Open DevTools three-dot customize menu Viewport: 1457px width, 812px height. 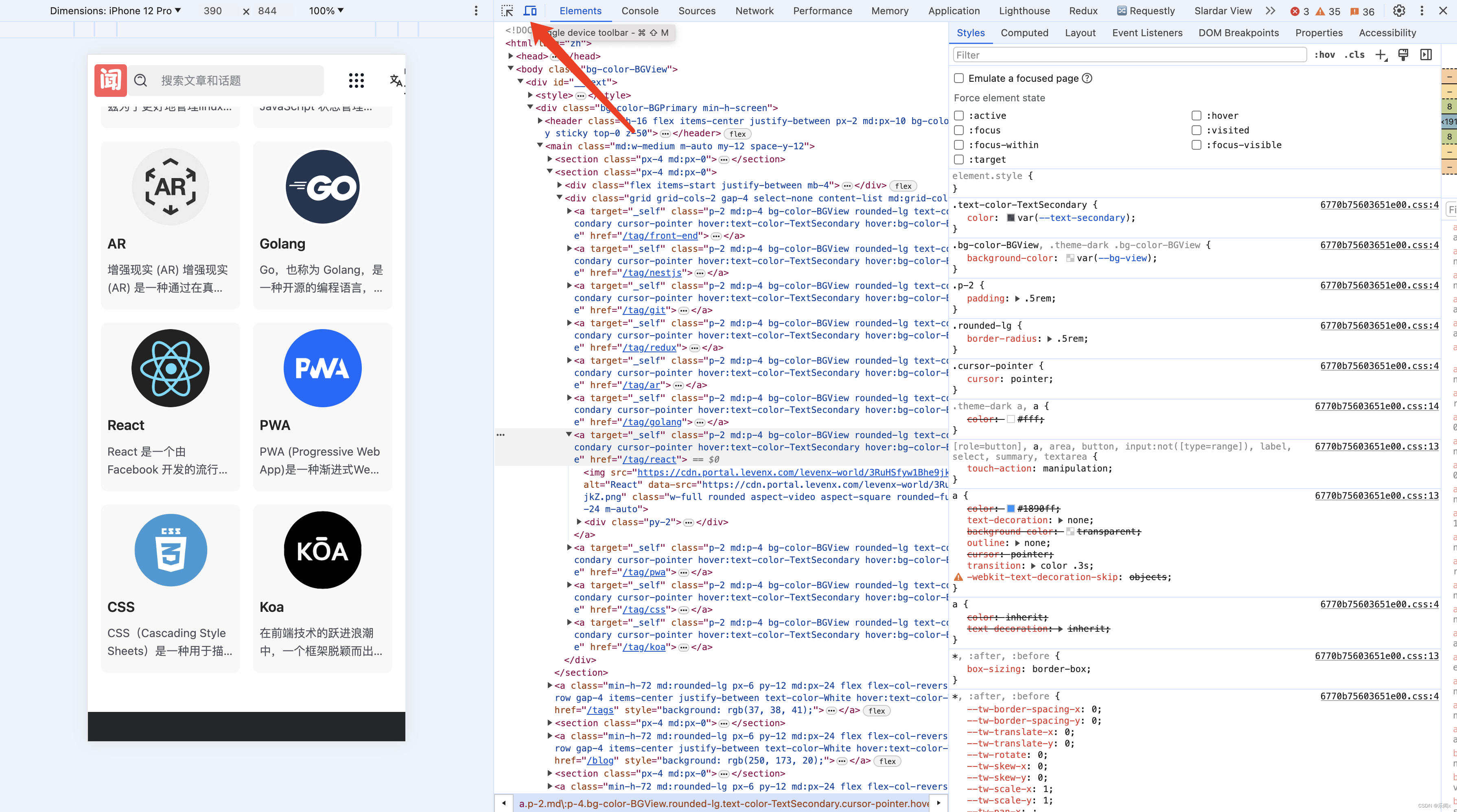tap(1421, 11)
